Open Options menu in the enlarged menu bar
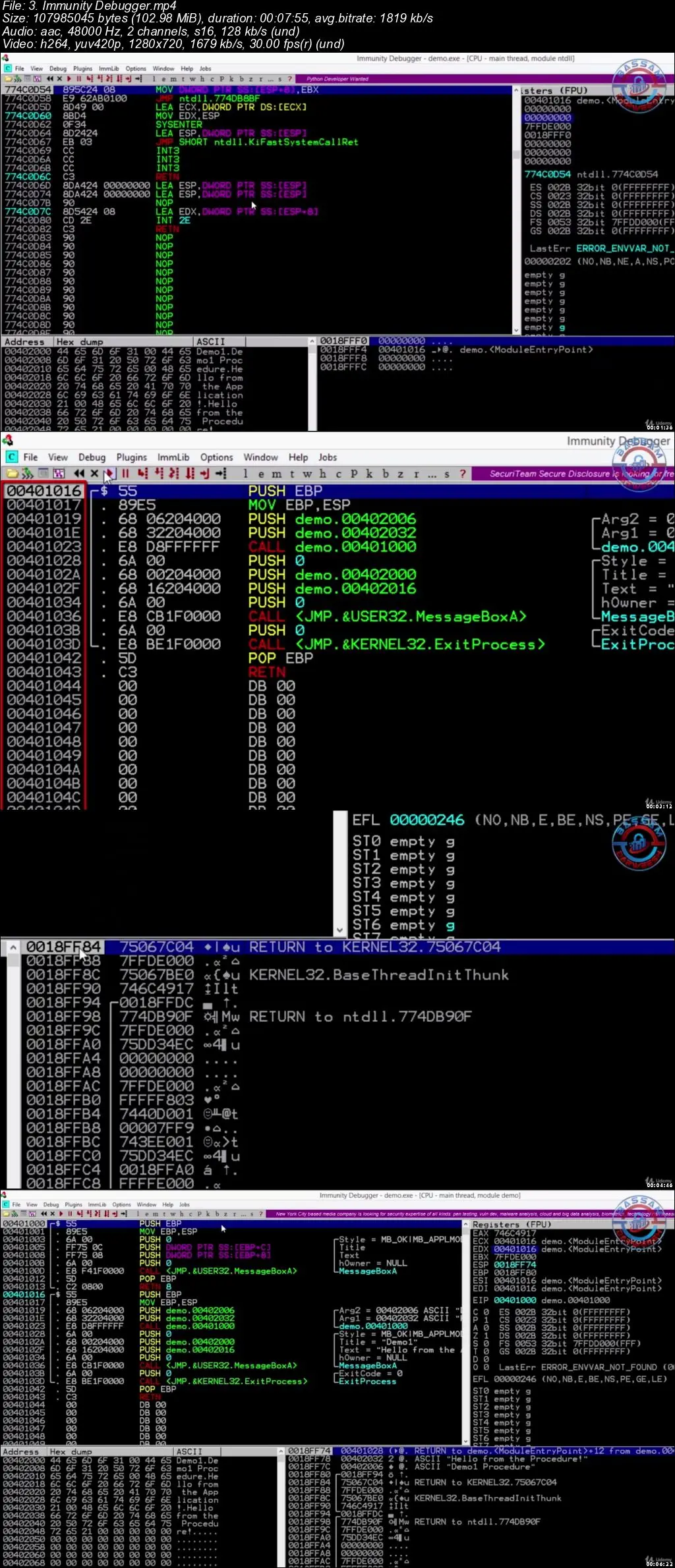 pyautogui.click(x=217, y=457)
